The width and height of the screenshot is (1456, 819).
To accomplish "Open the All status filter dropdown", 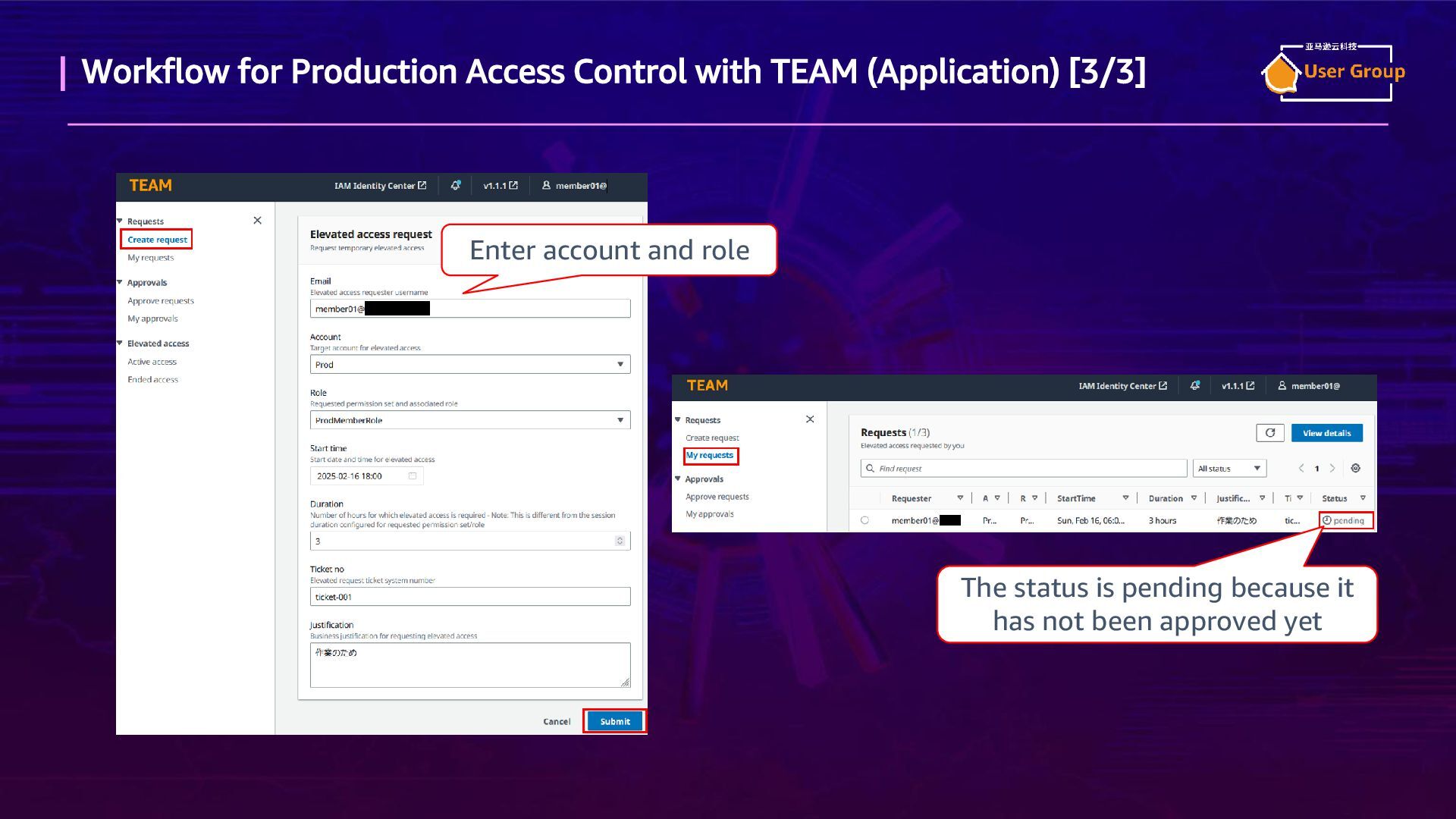I will click(x=1228, y=469).
